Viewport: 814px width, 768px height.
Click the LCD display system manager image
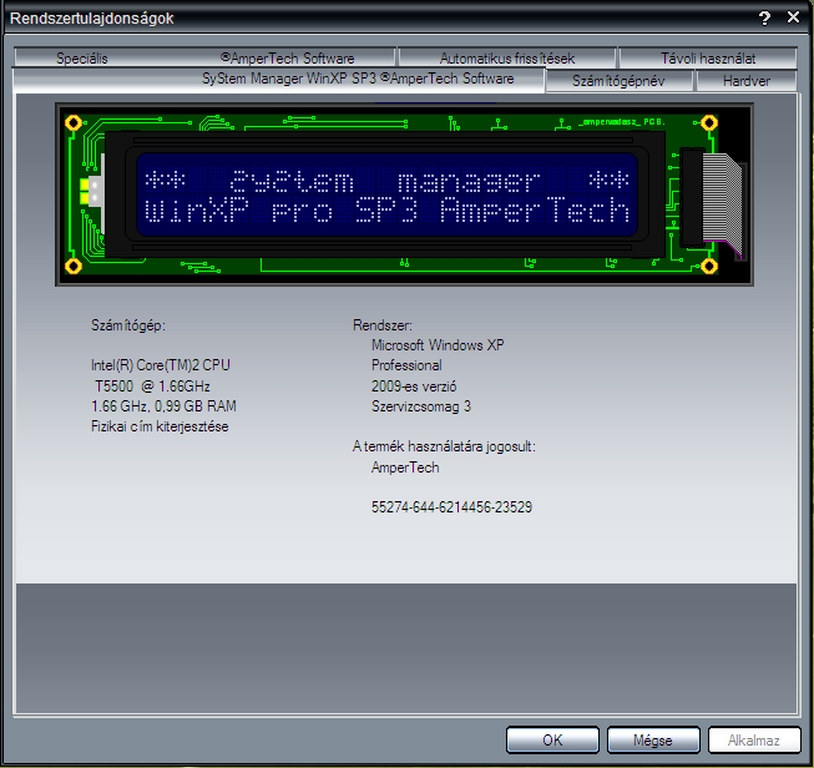click(404, 194)
